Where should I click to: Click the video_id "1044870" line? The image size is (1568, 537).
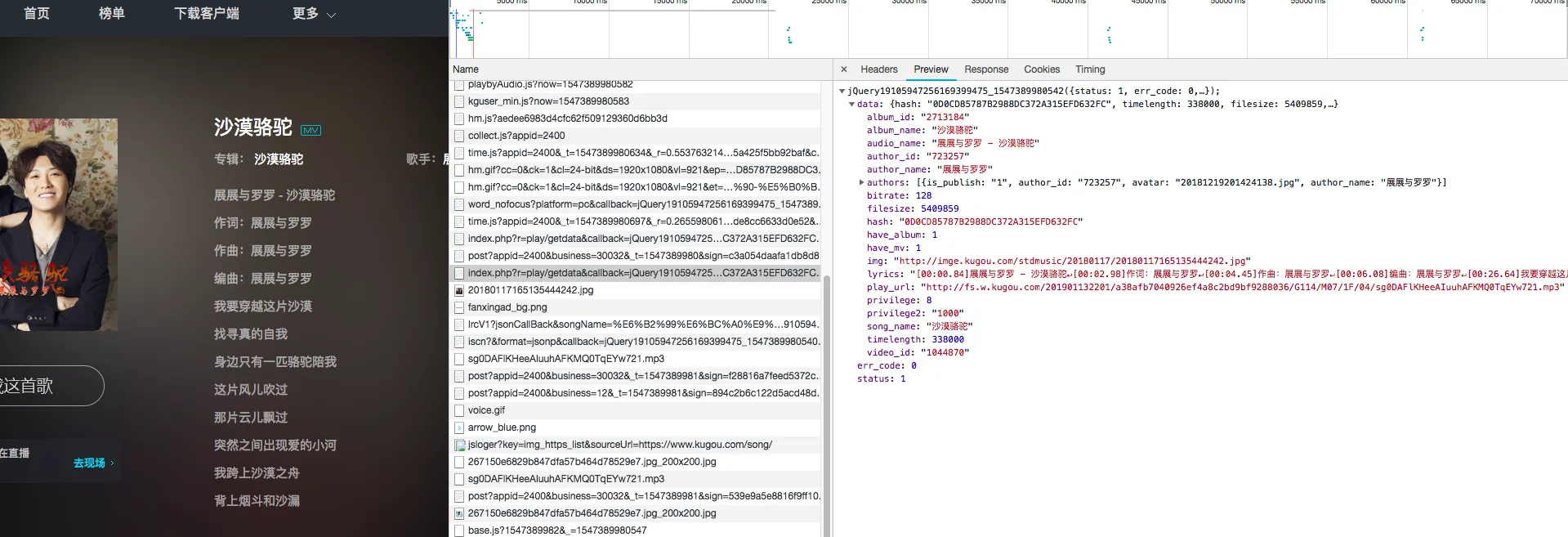(x=918, y=352)
